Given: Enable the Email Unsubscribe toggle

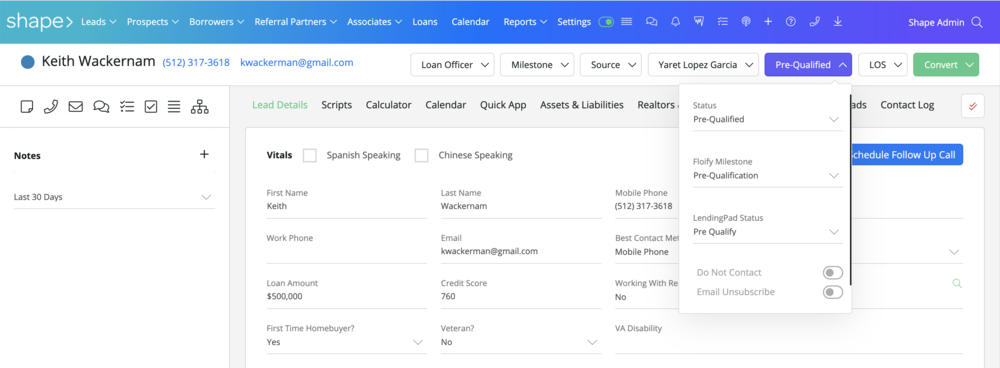Looking at the screenshot, I should [832, 292].
